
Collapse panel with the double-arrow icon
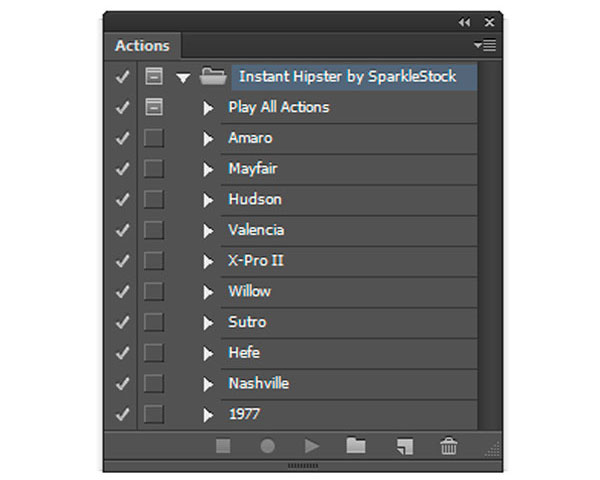click(465, 23)
